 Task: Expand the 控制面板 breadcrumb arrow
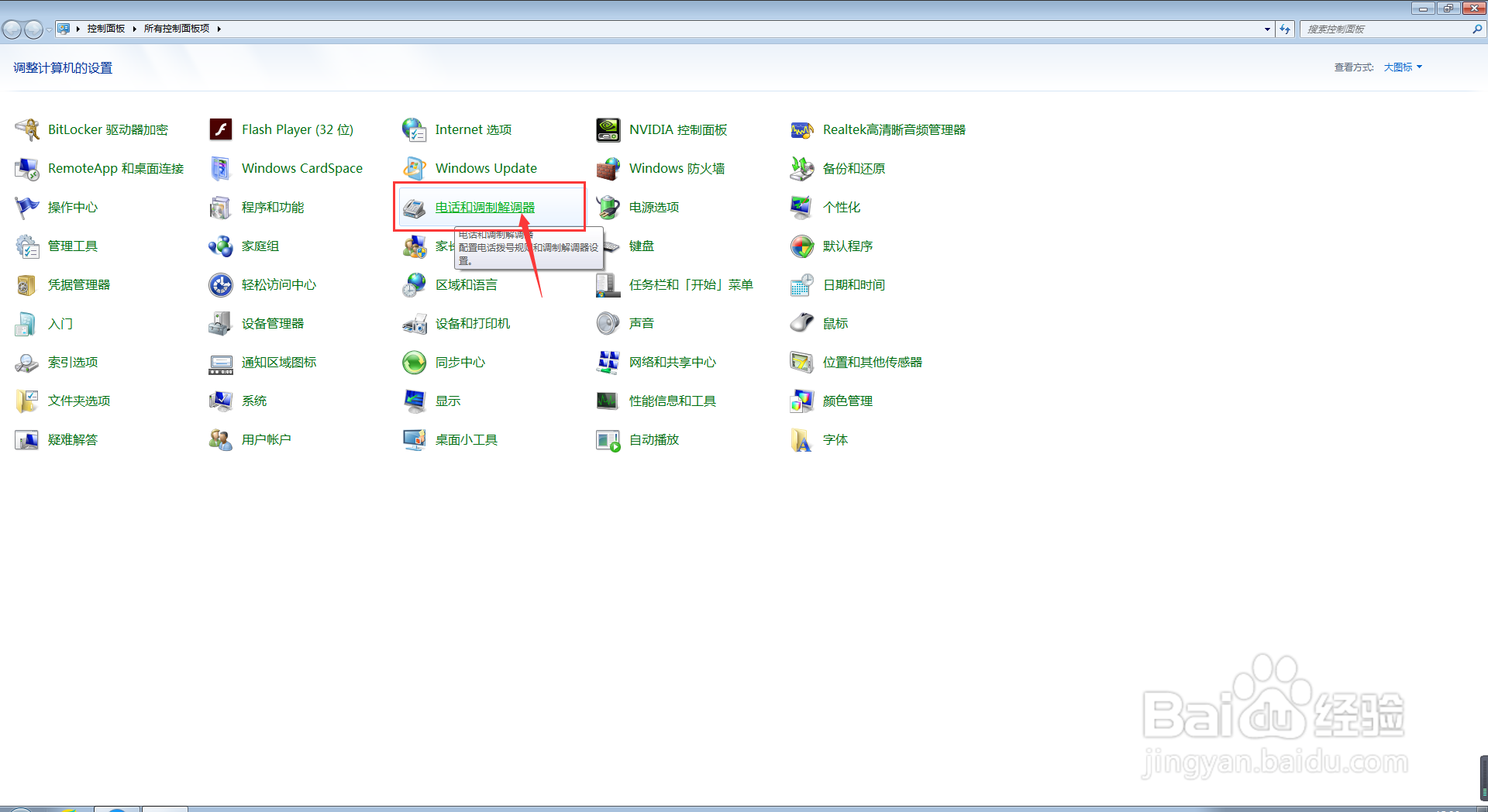tap(134, 29)
